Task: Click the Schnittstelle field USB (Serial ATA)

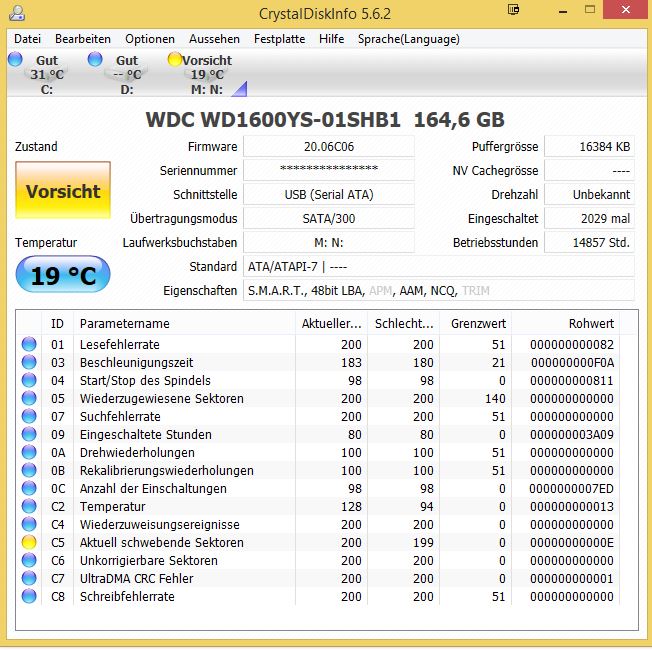Action: click(x=328, y=194)
